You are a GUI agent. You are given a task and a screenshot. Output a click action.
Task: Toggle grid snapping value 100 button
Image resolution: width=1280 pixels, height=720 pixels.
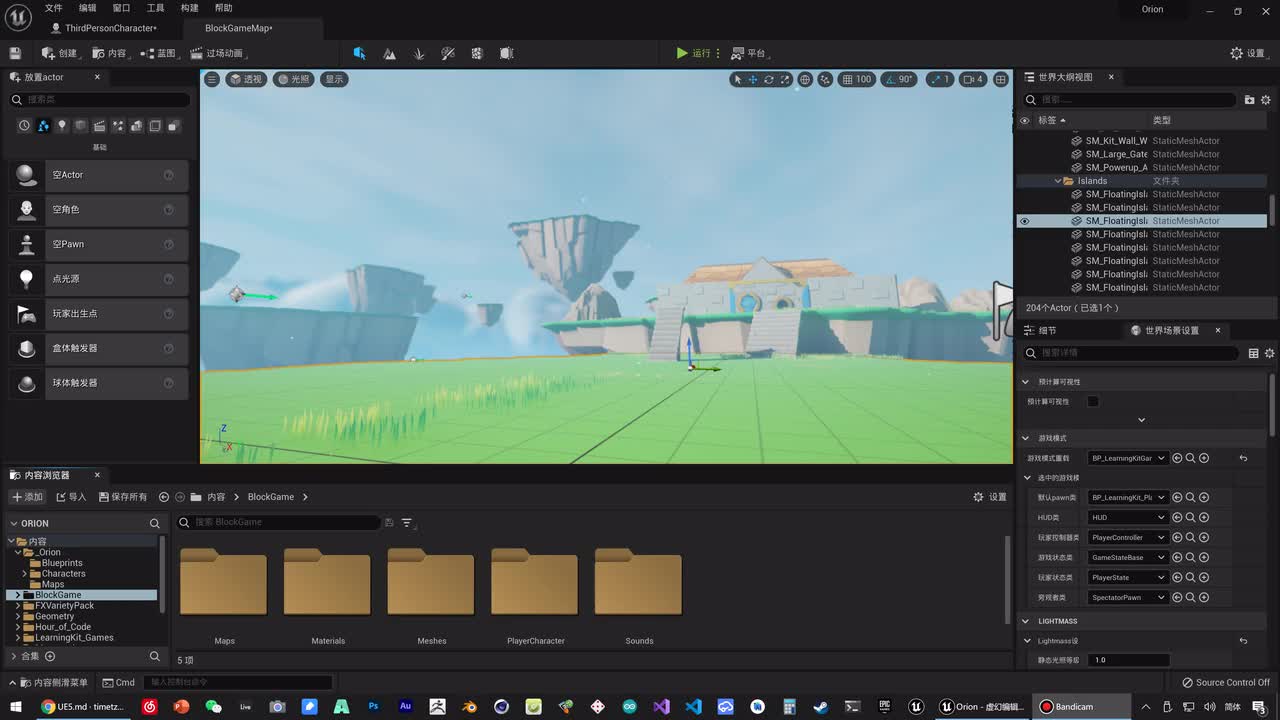857,79
